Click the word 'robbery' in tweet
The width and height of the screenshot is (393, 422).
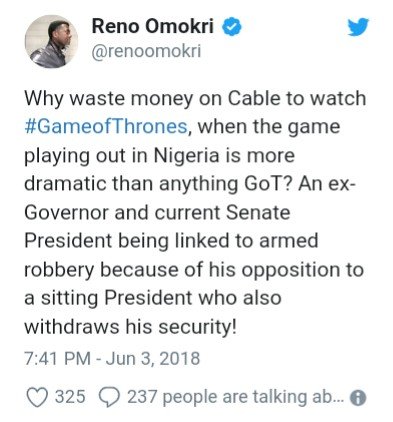coord(59,270)
